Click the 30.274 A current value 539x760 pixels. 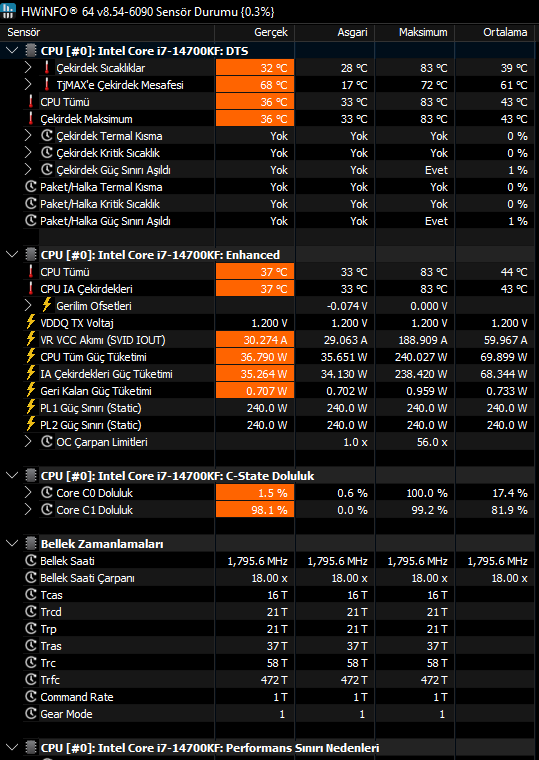pyautogui.click(x=265, y=340)
